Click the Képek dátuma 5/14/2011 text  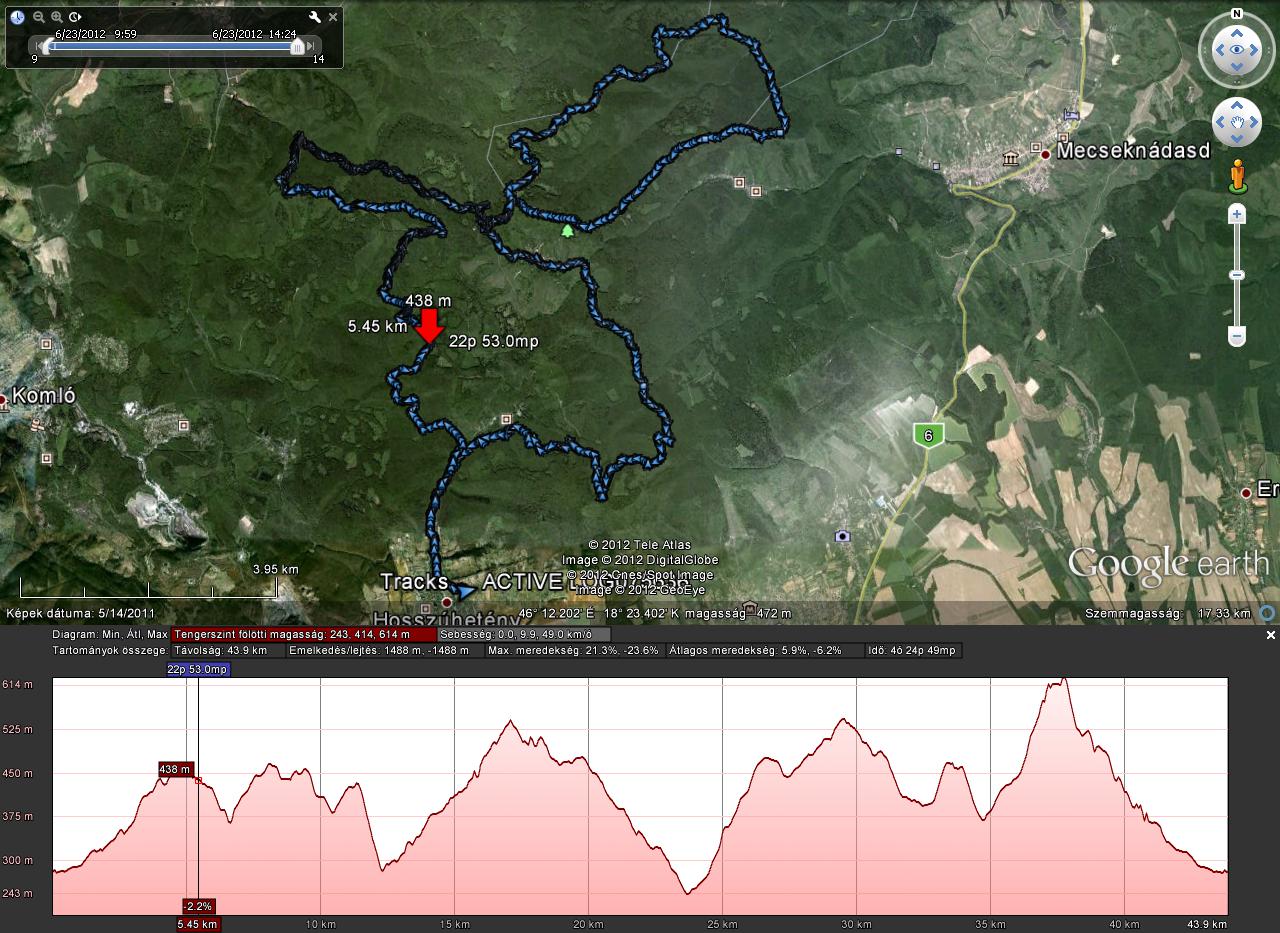(x=81, y=613)
